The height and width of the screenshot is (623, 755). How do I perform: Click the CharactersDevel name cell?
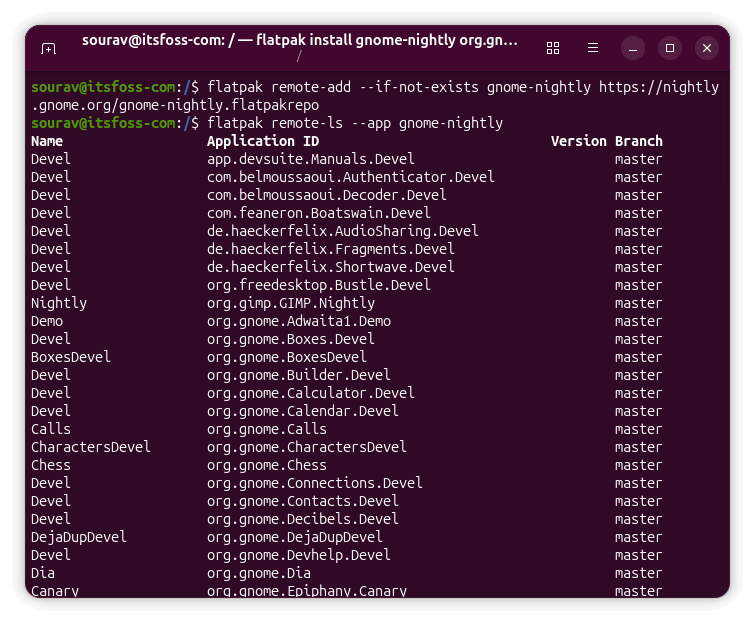tap(91, 447)
